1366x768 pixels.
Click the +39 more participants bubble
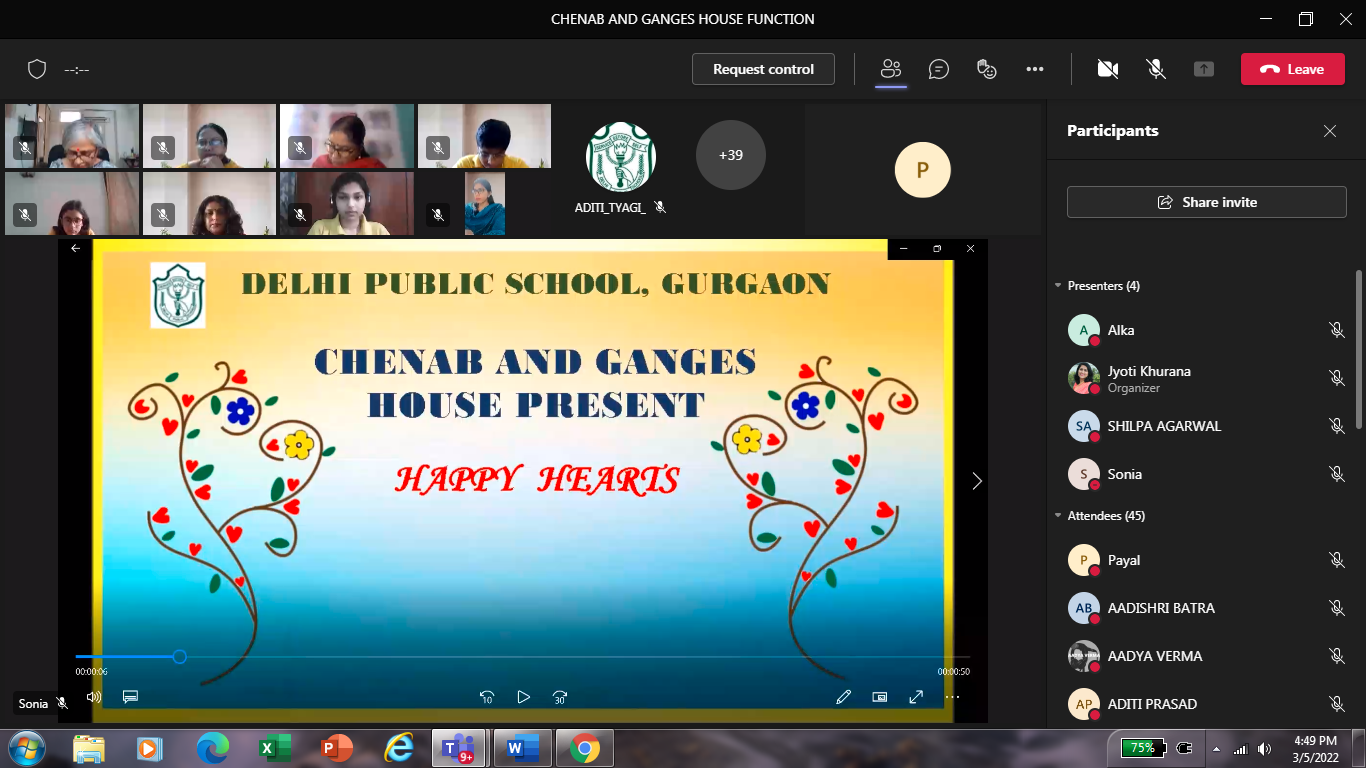pyautogui.click(x=731, y=155)
